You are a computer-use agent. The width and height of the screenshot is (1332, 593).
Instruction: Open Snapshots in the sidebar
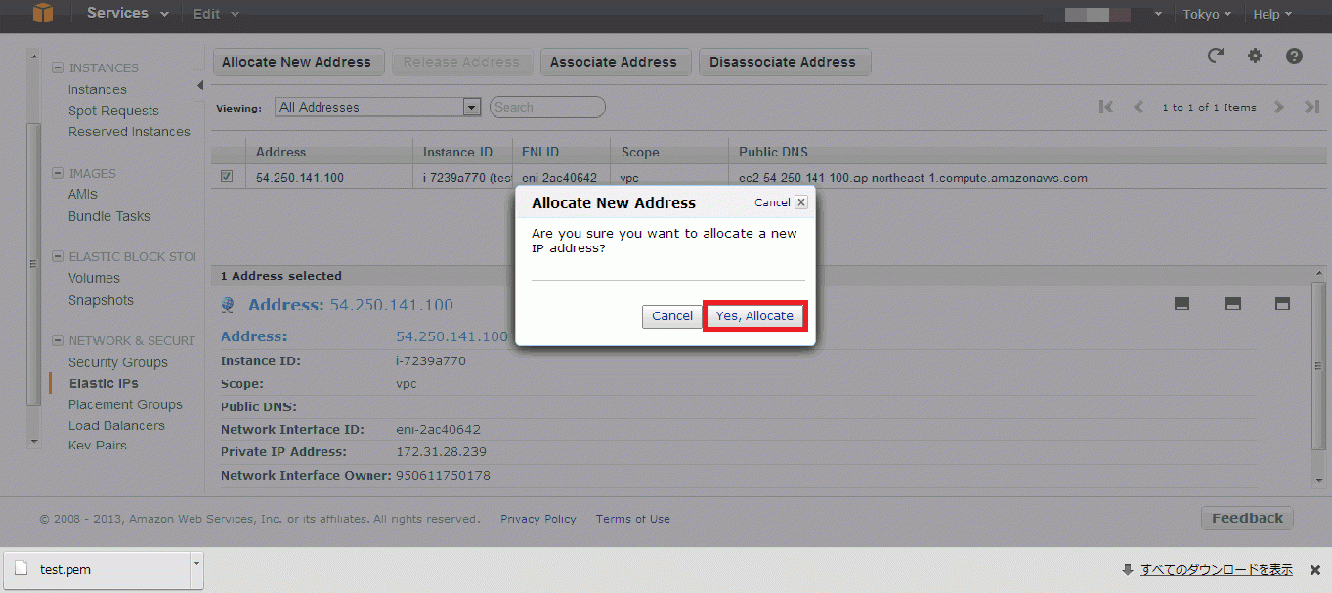[101, 300]
